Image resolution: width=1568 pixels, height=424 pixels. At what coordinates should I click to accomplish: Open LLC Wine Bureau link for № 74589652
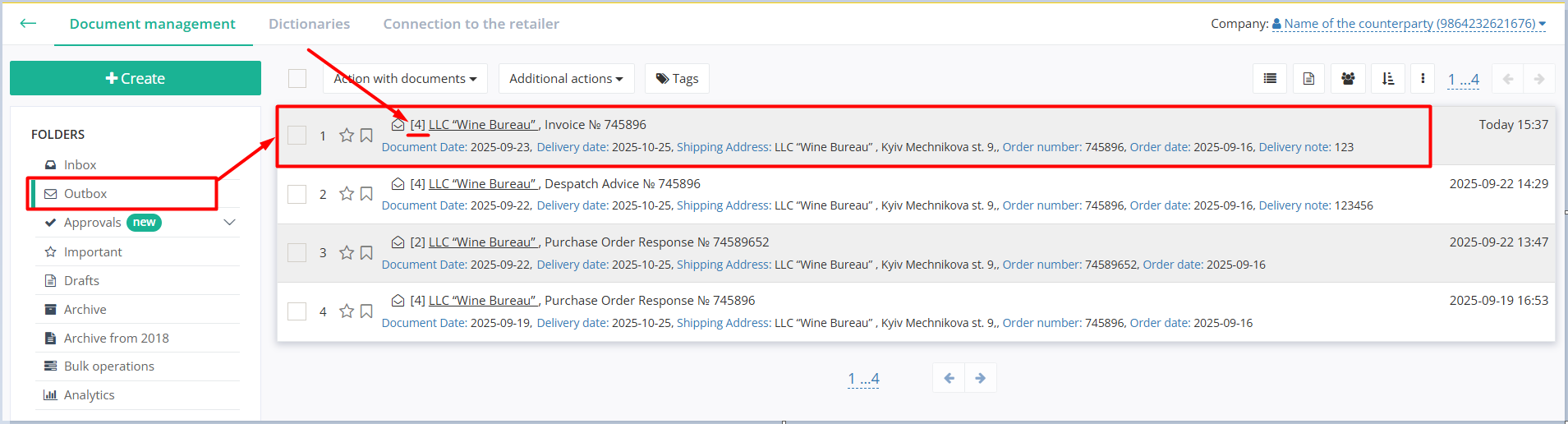(483, 242)
